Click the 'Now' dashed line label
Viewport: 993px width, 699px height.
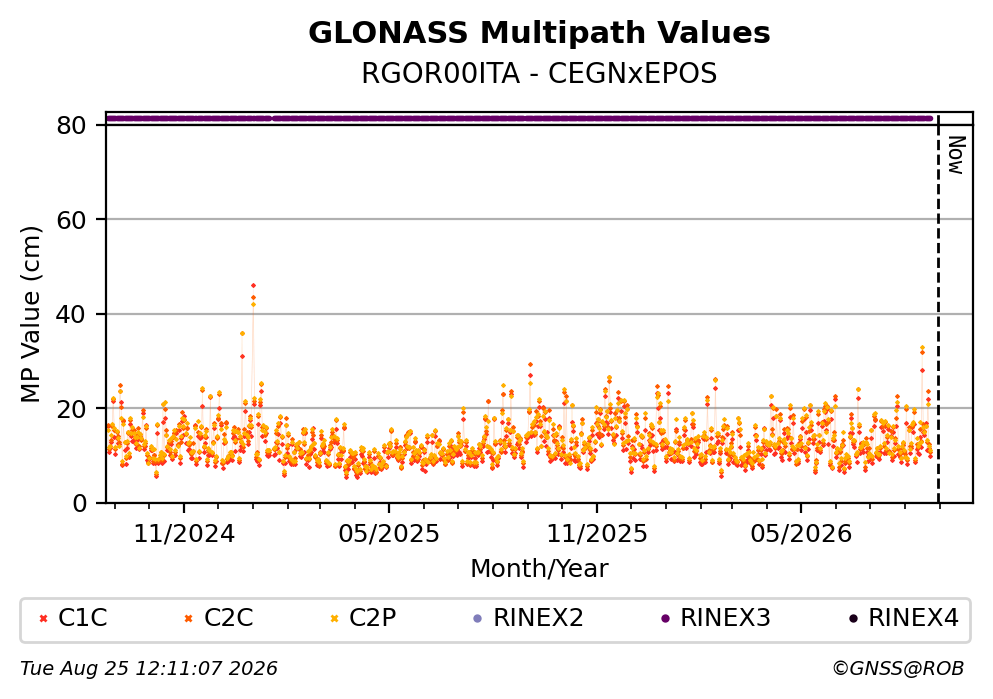pos(956,155)
